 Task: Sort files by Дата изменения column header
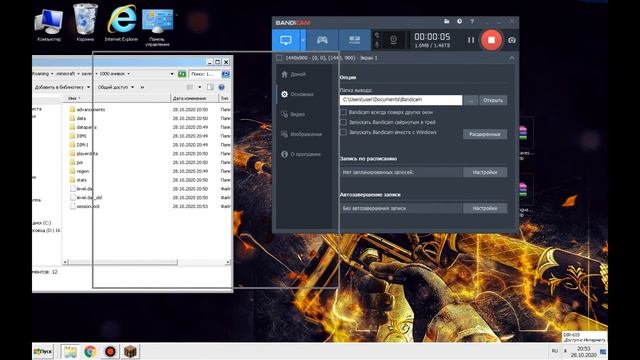tap(194, 98)
